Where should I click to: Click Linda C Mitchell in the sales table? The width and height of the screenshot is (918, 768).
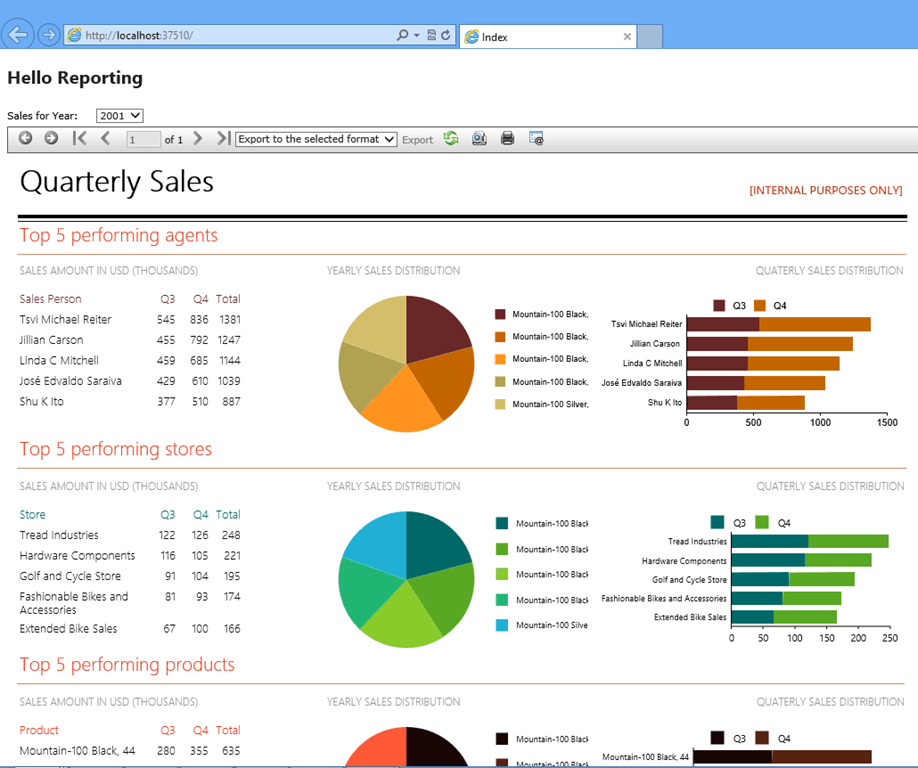pos(59,361)
